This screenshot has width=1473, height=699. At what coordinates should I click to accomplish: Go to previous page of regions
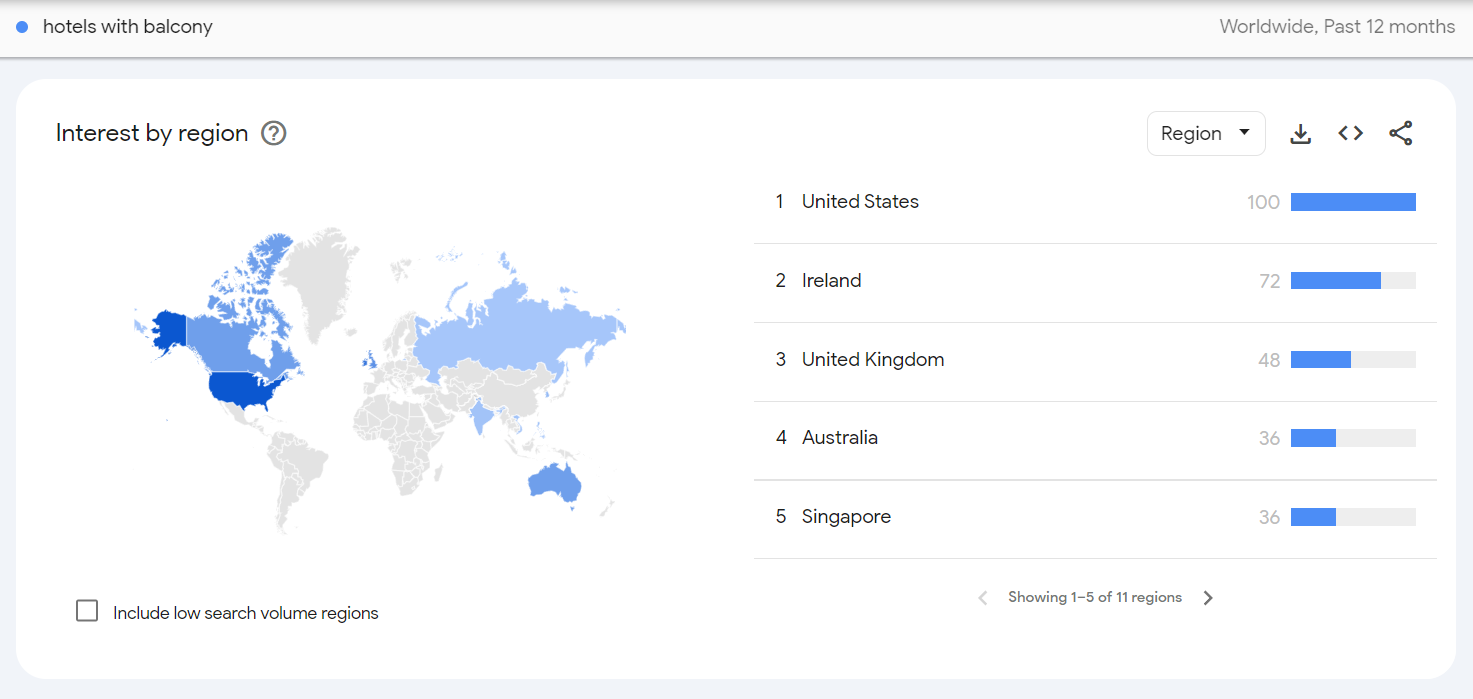[x=982, y=598]
